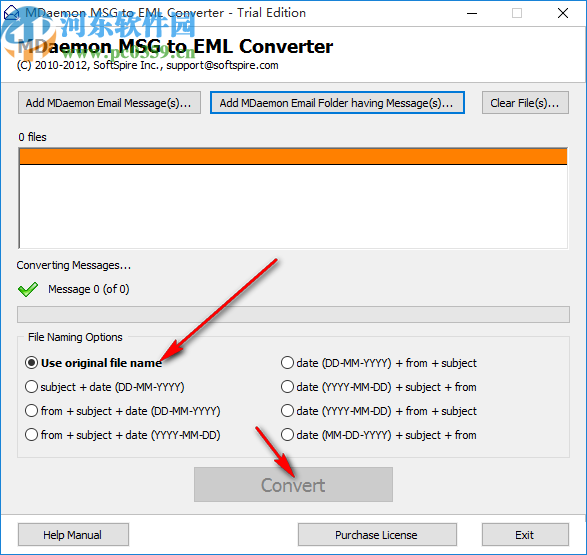The height and width of the screenshot is (555, 587).
Task: Click the Clear File(s) button
Action: pyautogui.click(x=525, y=103)
